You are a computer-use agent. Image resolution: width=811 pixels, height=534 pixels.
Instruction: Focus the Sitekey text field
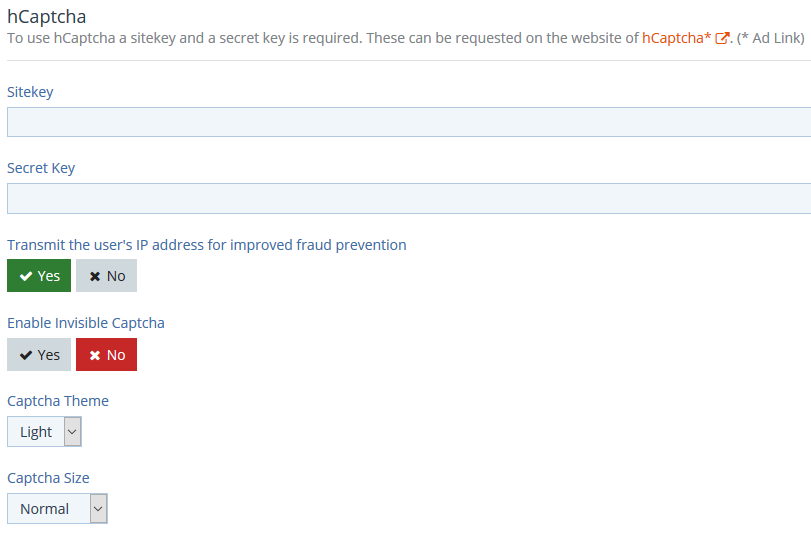pos(408,122)
